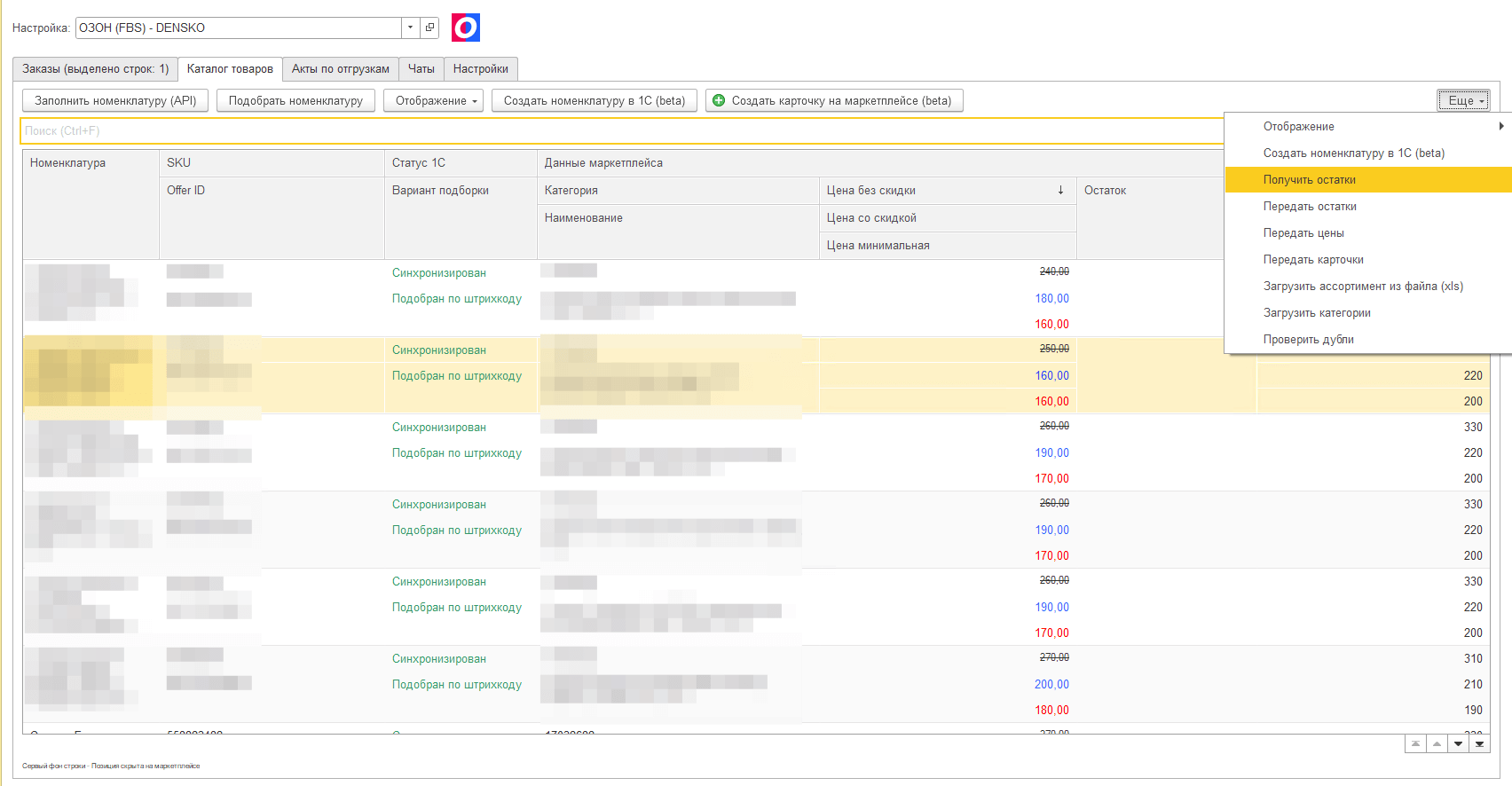
Task: Click the Статус 1С column header
Action: [x=461, y=162]
